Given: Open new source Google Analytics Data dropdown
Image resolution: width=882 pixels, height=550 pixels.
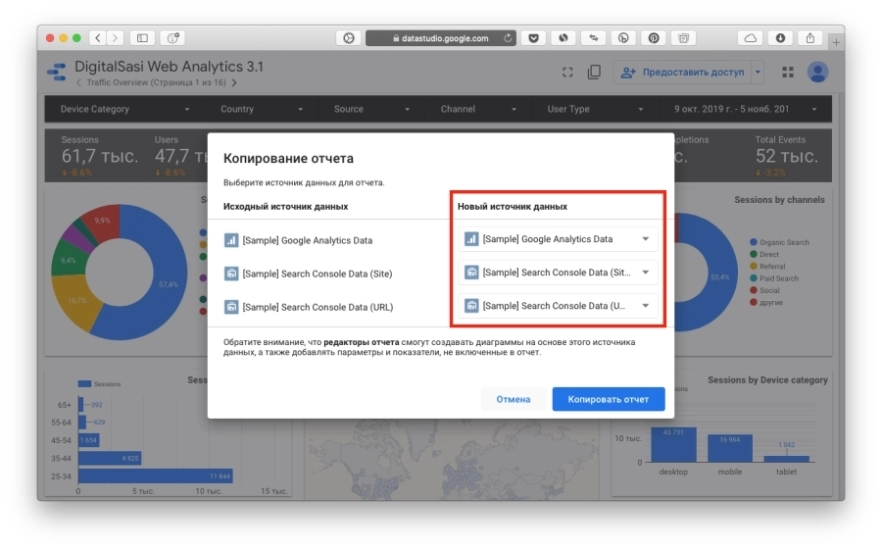Looking at the screenshot, I should [x=557, y=239].
